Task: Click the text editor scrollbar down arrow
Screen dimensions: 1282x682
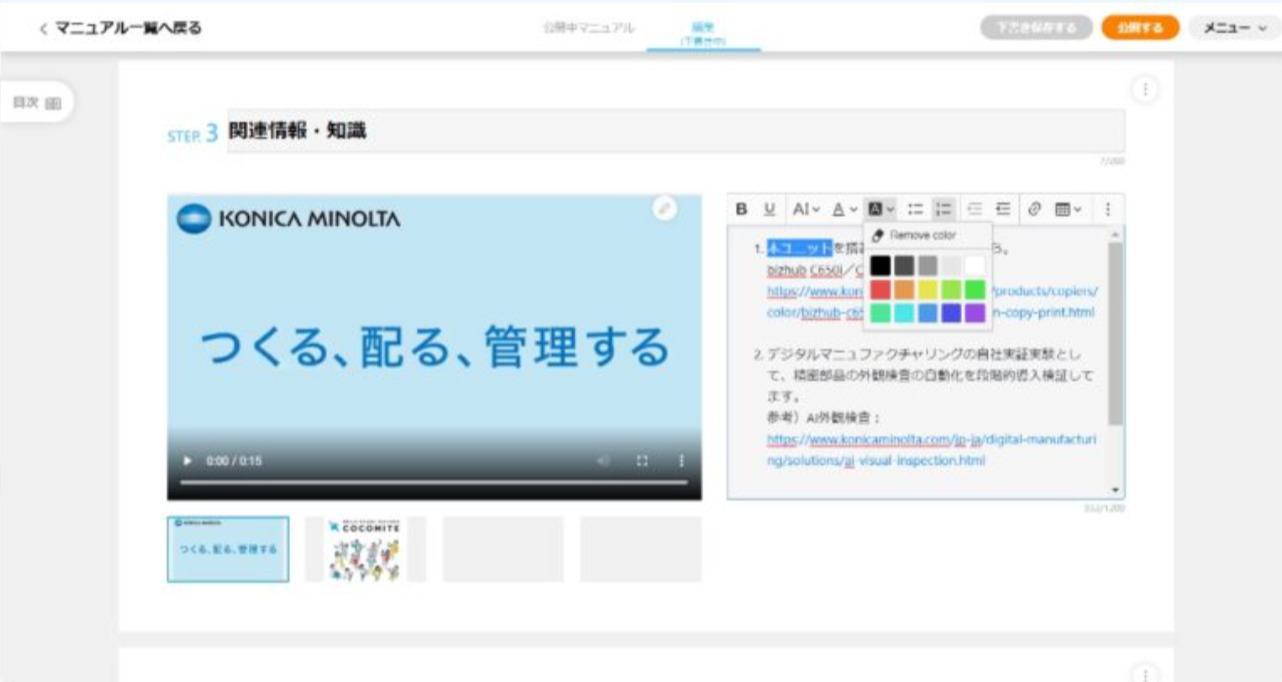Action: 1116,490
